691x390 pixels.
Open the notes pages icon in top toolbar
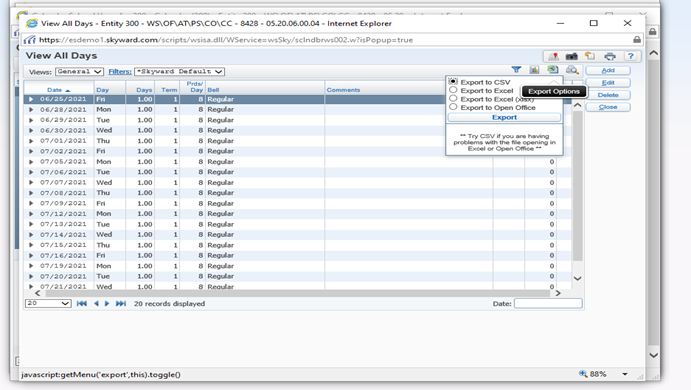pyautogui.click(x=590, y=56)
